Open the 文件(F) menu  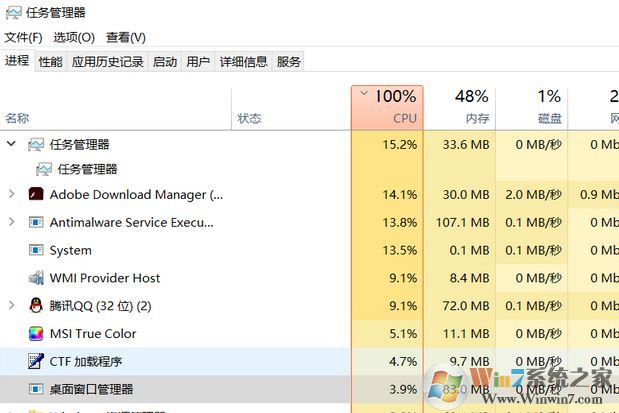tap(23, 37)
